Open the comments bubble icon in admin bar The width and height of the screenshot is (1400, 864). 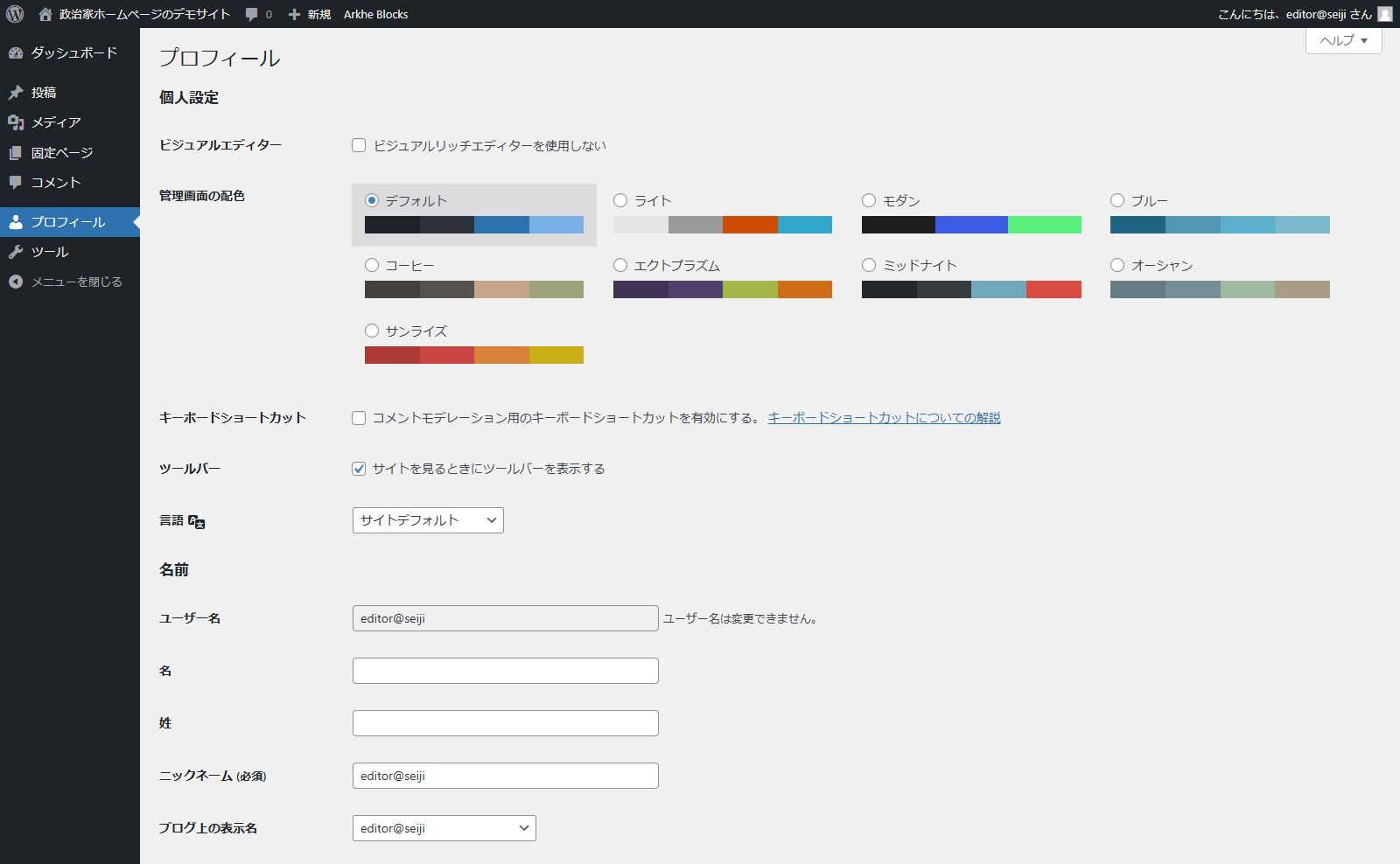click(252, 15)
